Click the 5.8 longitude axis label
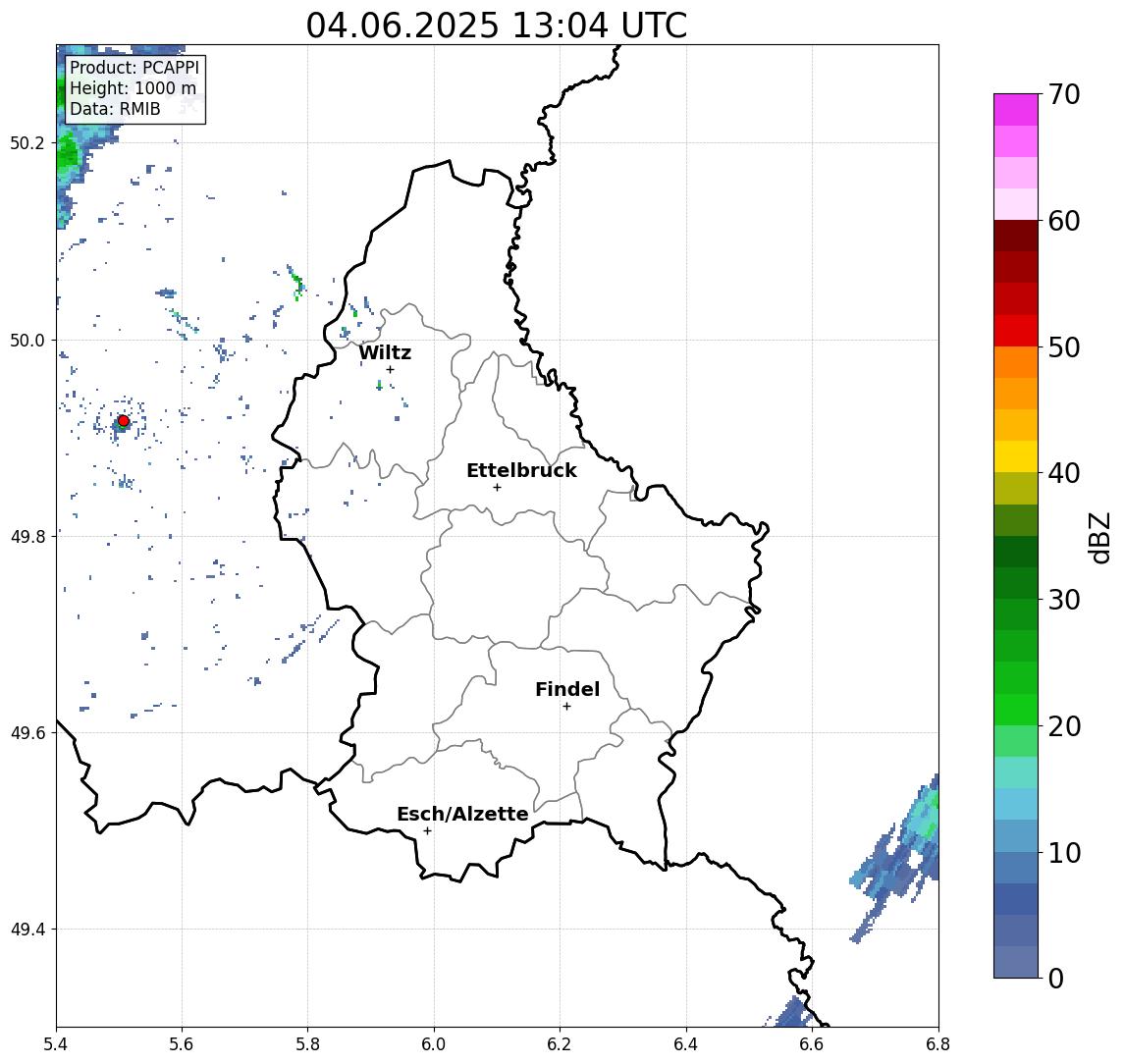 [x=307, y=1044]
